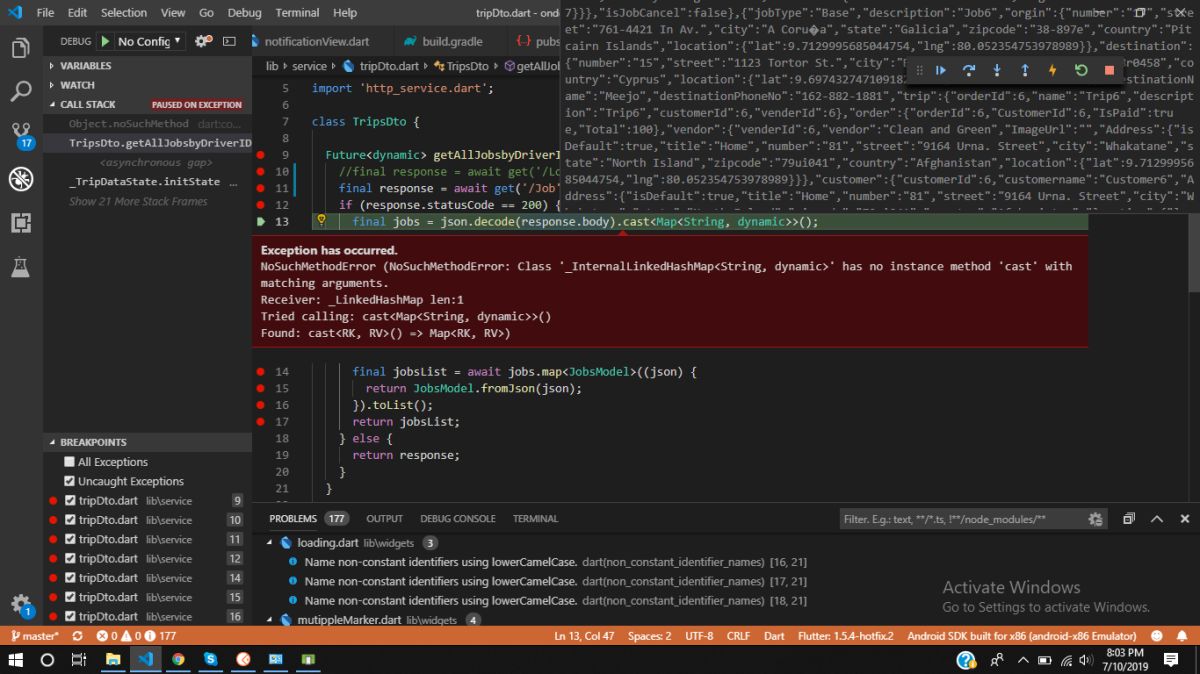Open the feedback smiley in status bar
The width and height of the screenshot is (1200, 674).
[1157, 636]
